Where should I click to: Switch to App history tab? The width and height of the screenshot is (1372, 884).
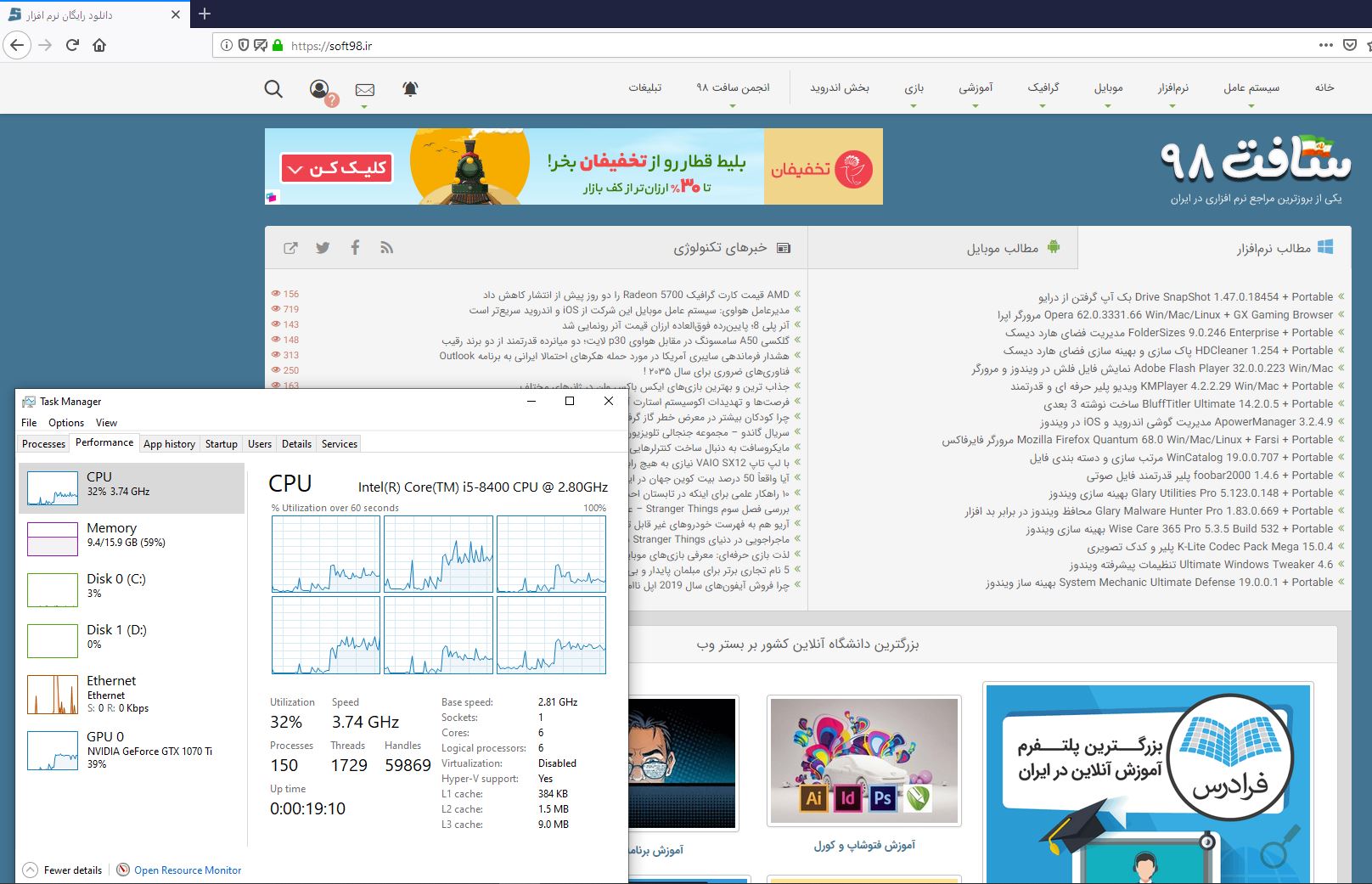point(169,444)
